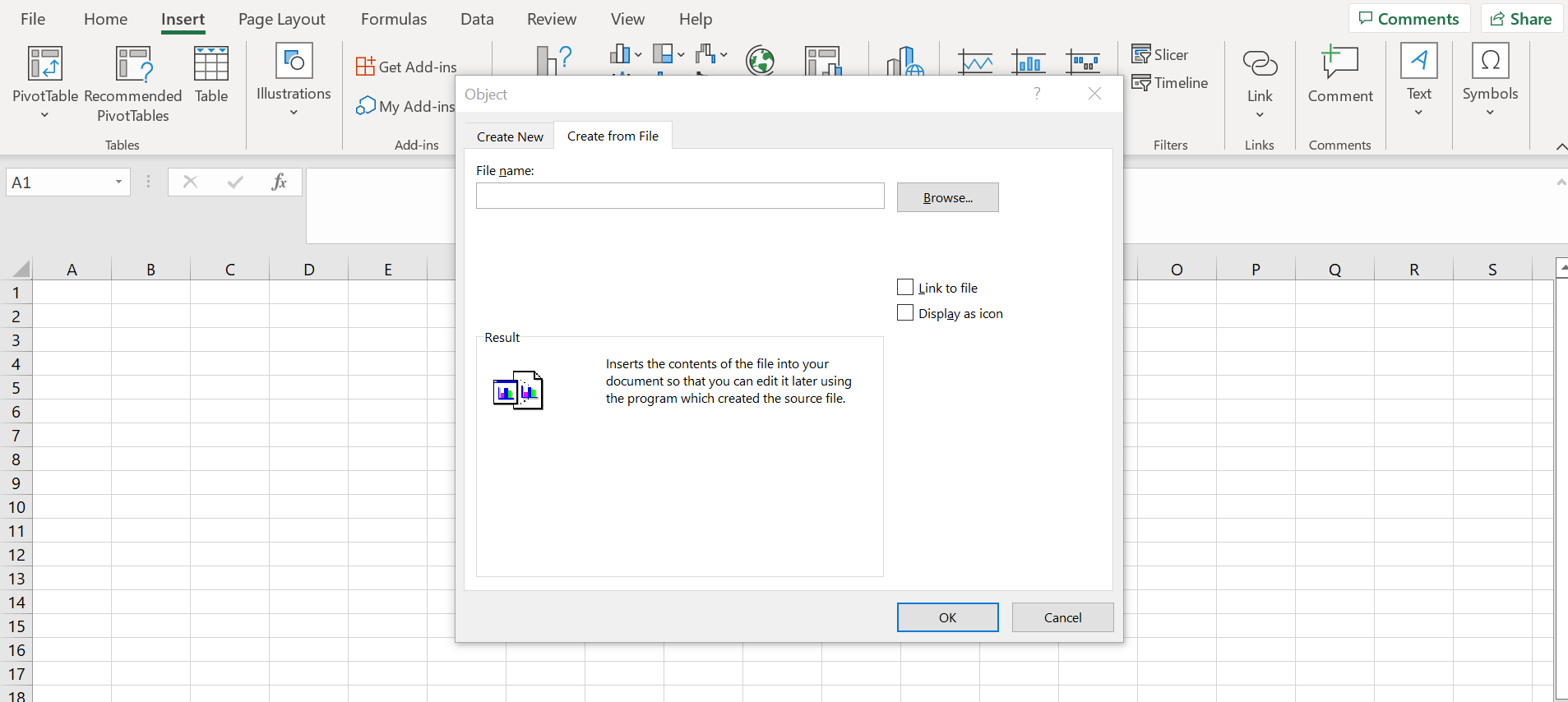This screenshot has width=1568, height=702.
Task: Insert a Timeline filter
Action: pyautogui.click(x=1170, y=82)
